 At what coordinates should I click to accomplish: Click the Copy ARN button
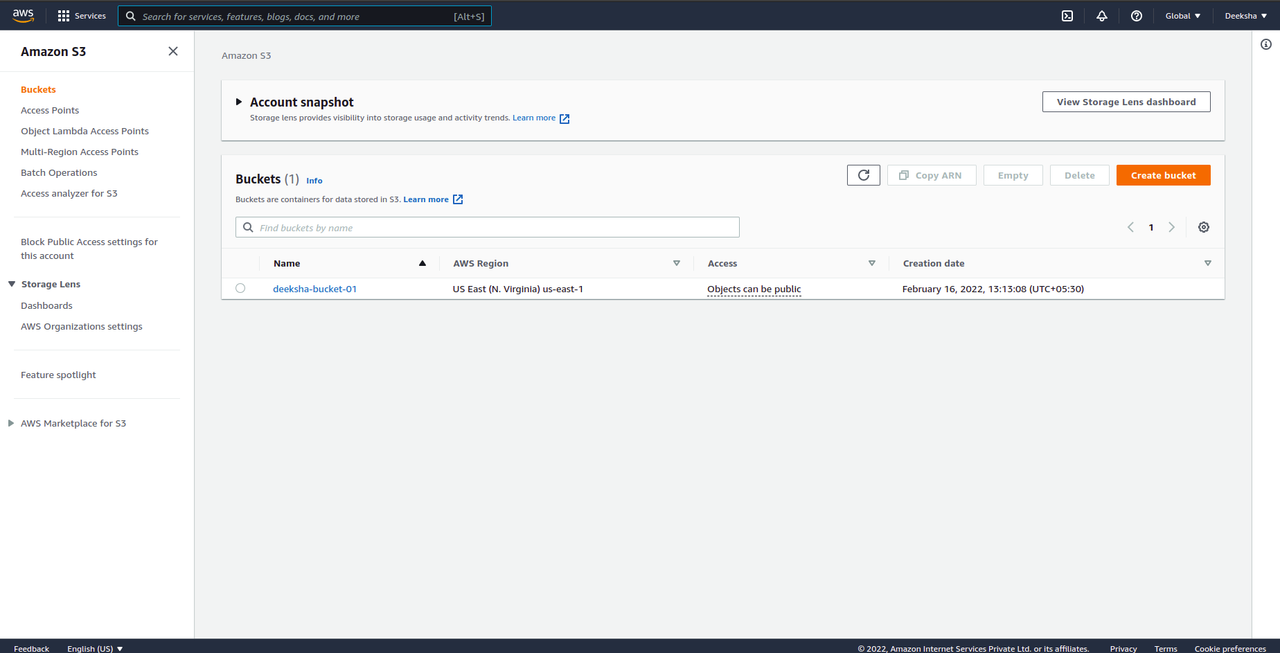coord(930,175)
